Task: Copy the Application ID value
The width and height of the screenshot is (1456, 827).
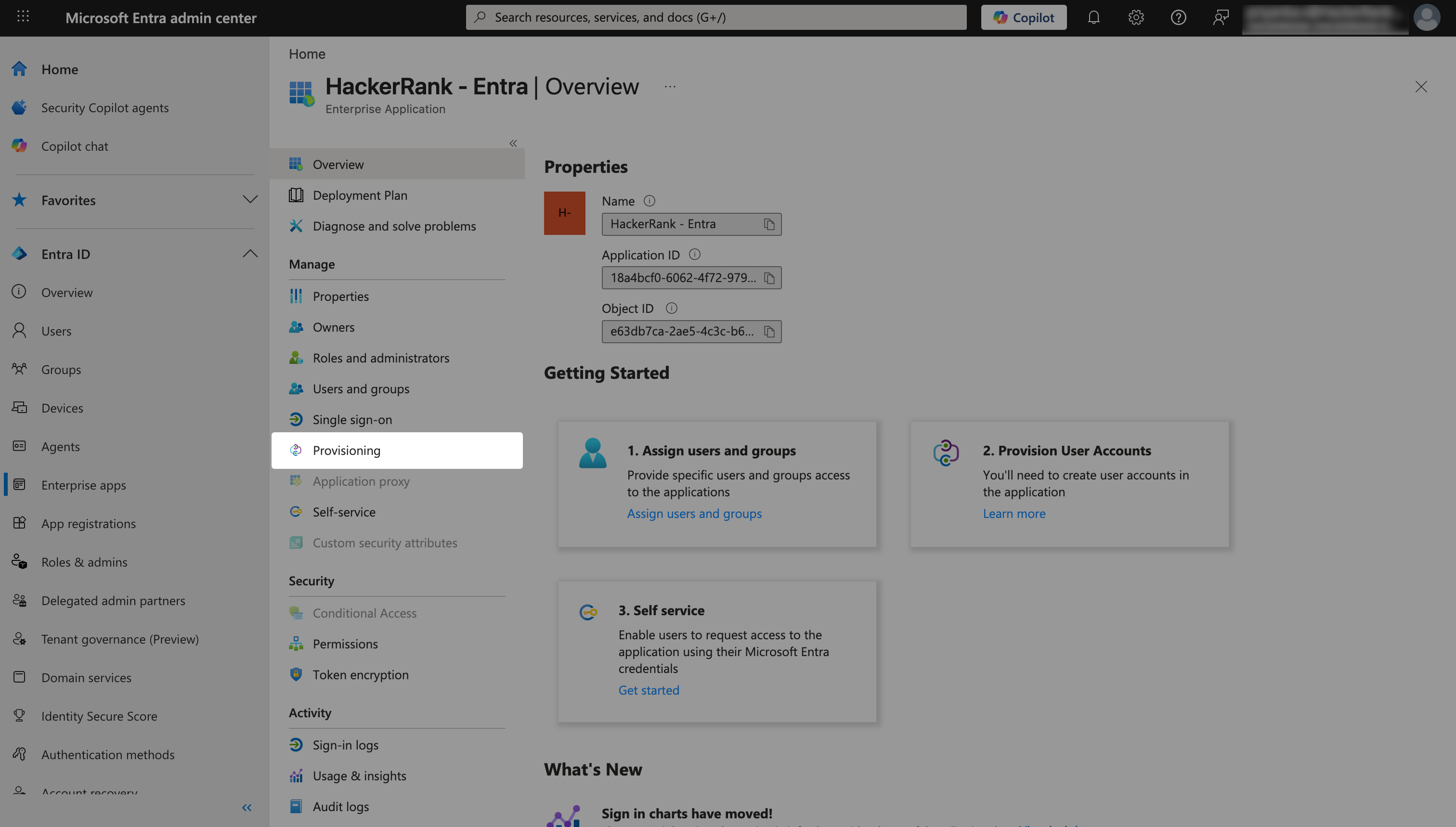Action: 769,278
